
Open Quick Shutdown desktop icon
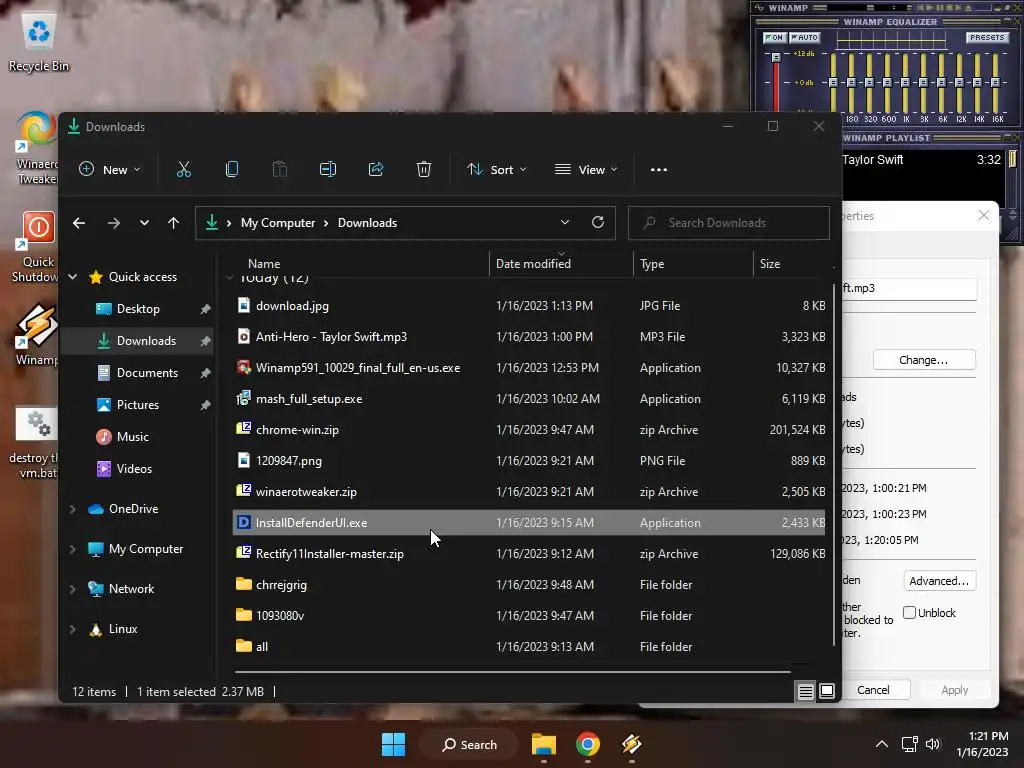click(37, 248)
